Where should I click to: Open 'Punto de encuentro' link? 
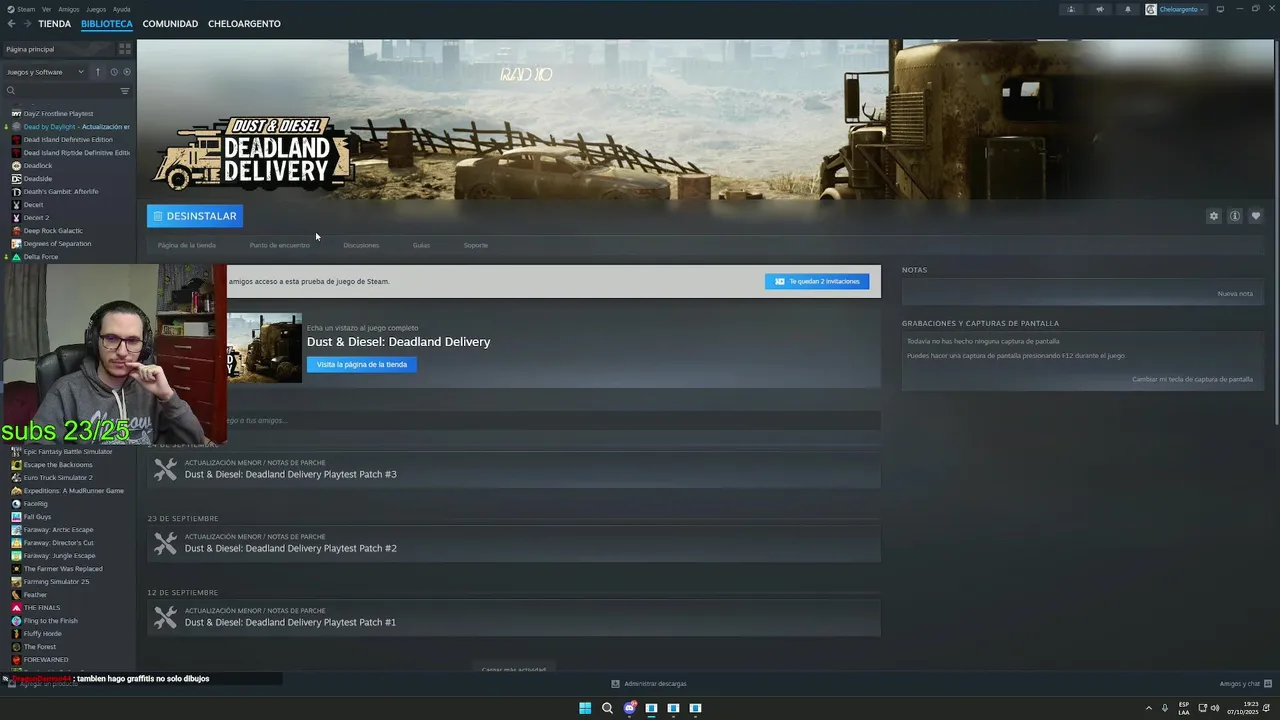(x=280, y=245)
